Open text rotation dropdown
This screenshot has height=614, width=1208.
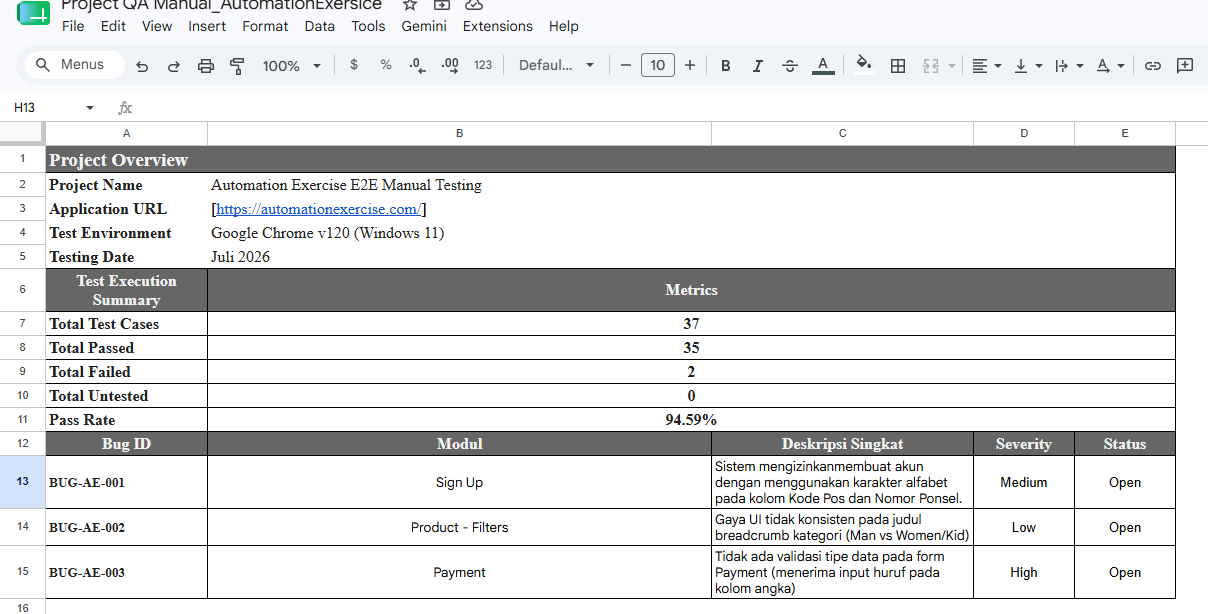pos(1110,66)
